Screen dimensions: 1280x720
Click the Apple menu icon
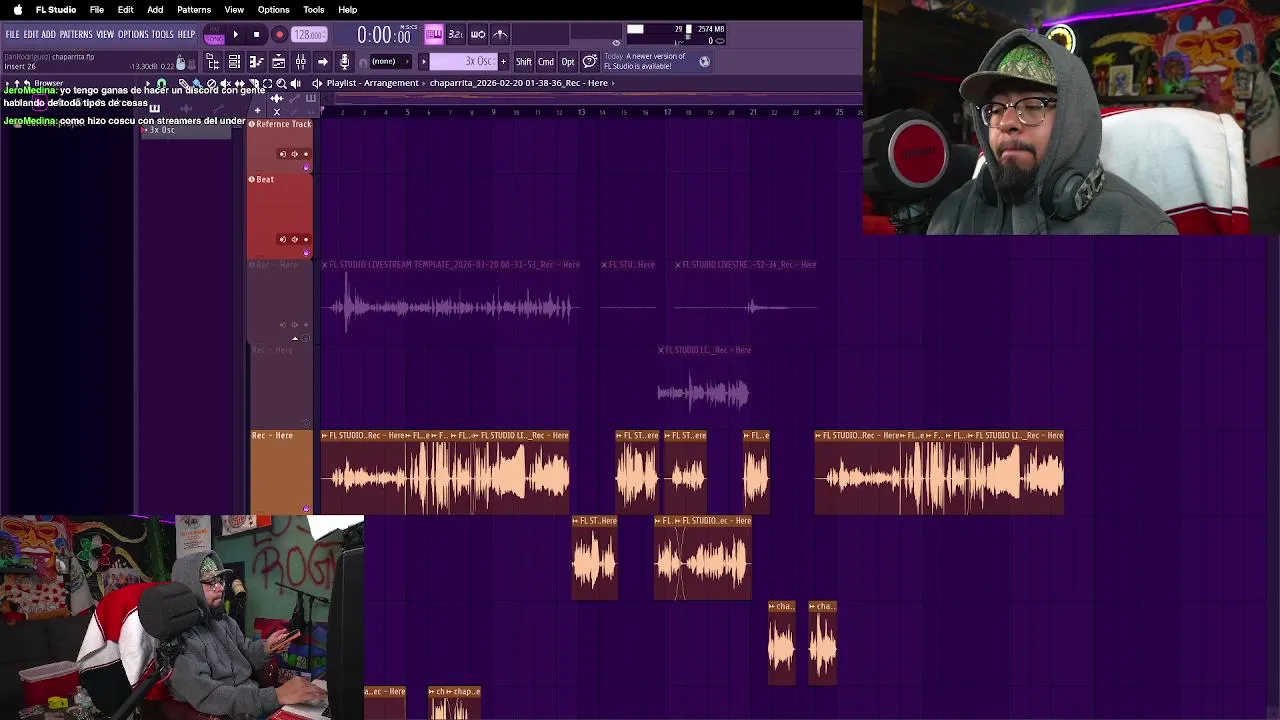click(x=17, y=9)
